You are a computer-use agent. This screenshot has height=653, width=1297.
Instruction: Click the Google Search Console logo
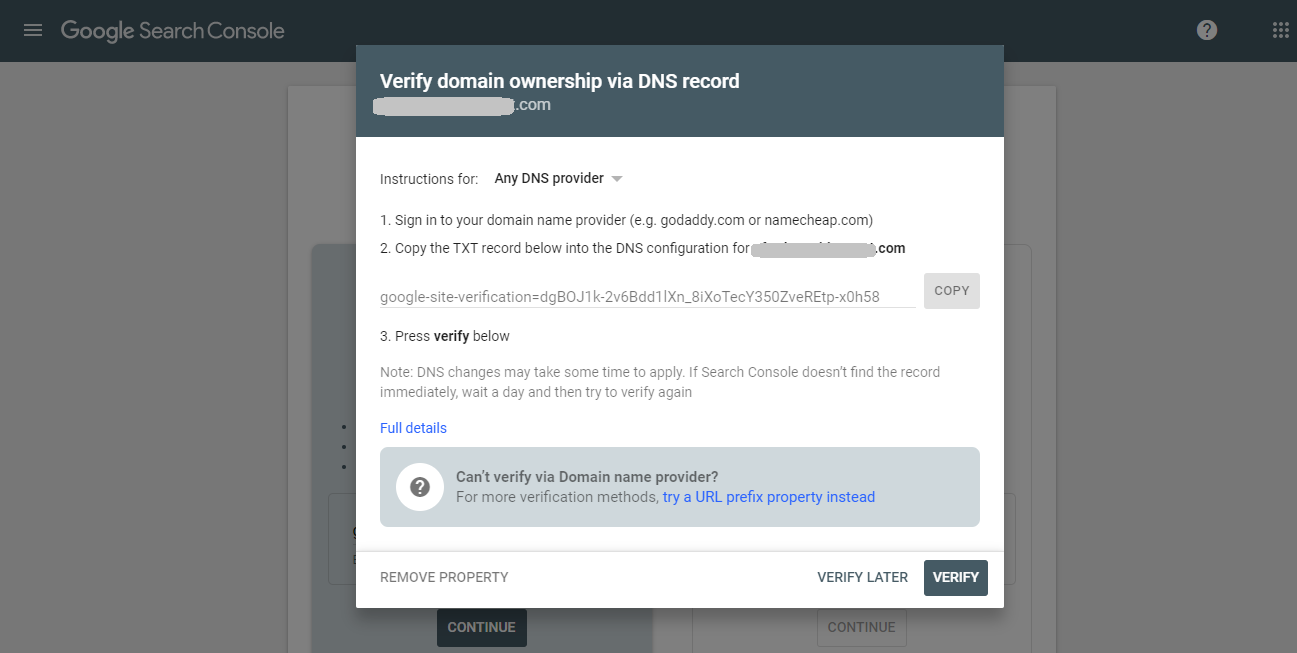[172, 31]
